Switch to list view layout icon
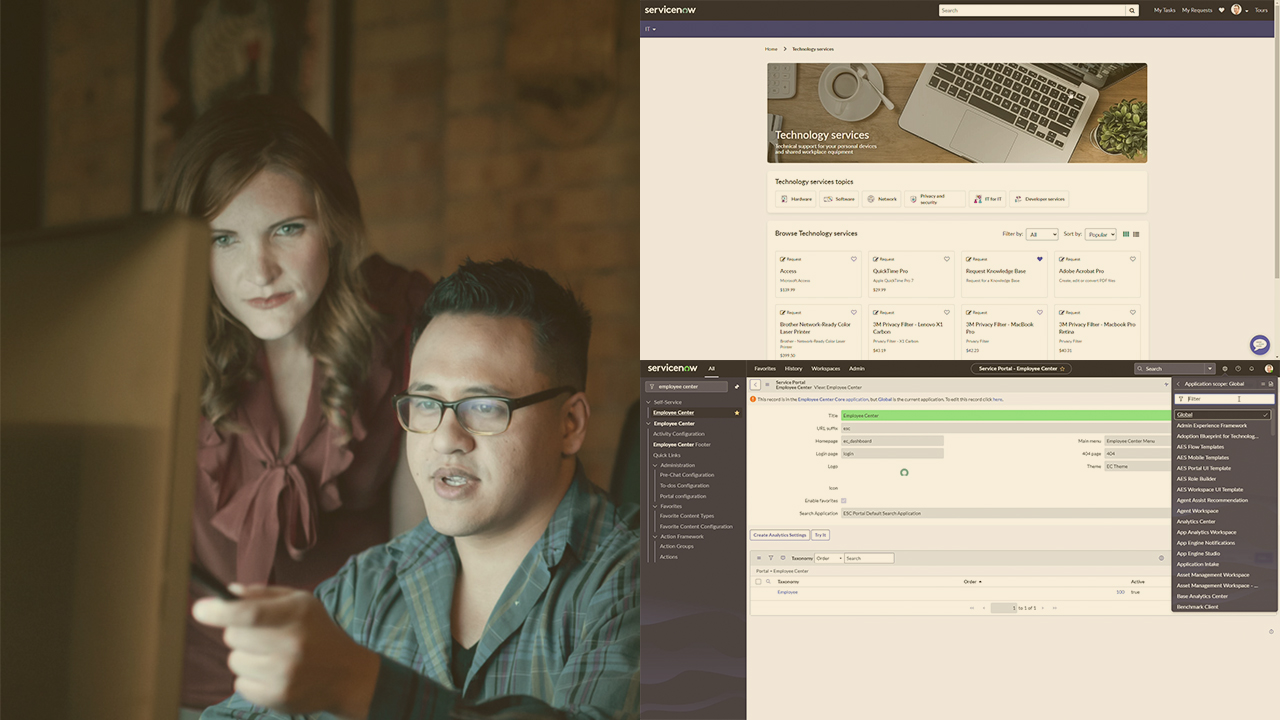1280x720 pixels. pyautogui.click(x=1136, y=234)
